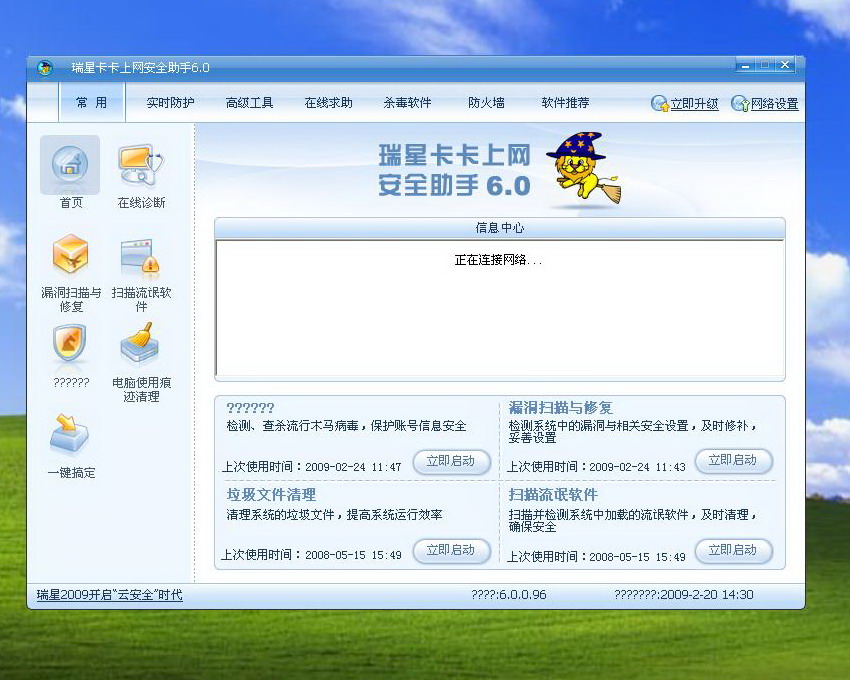Click the 垃圾文件清理 heading

coord(271,495)
